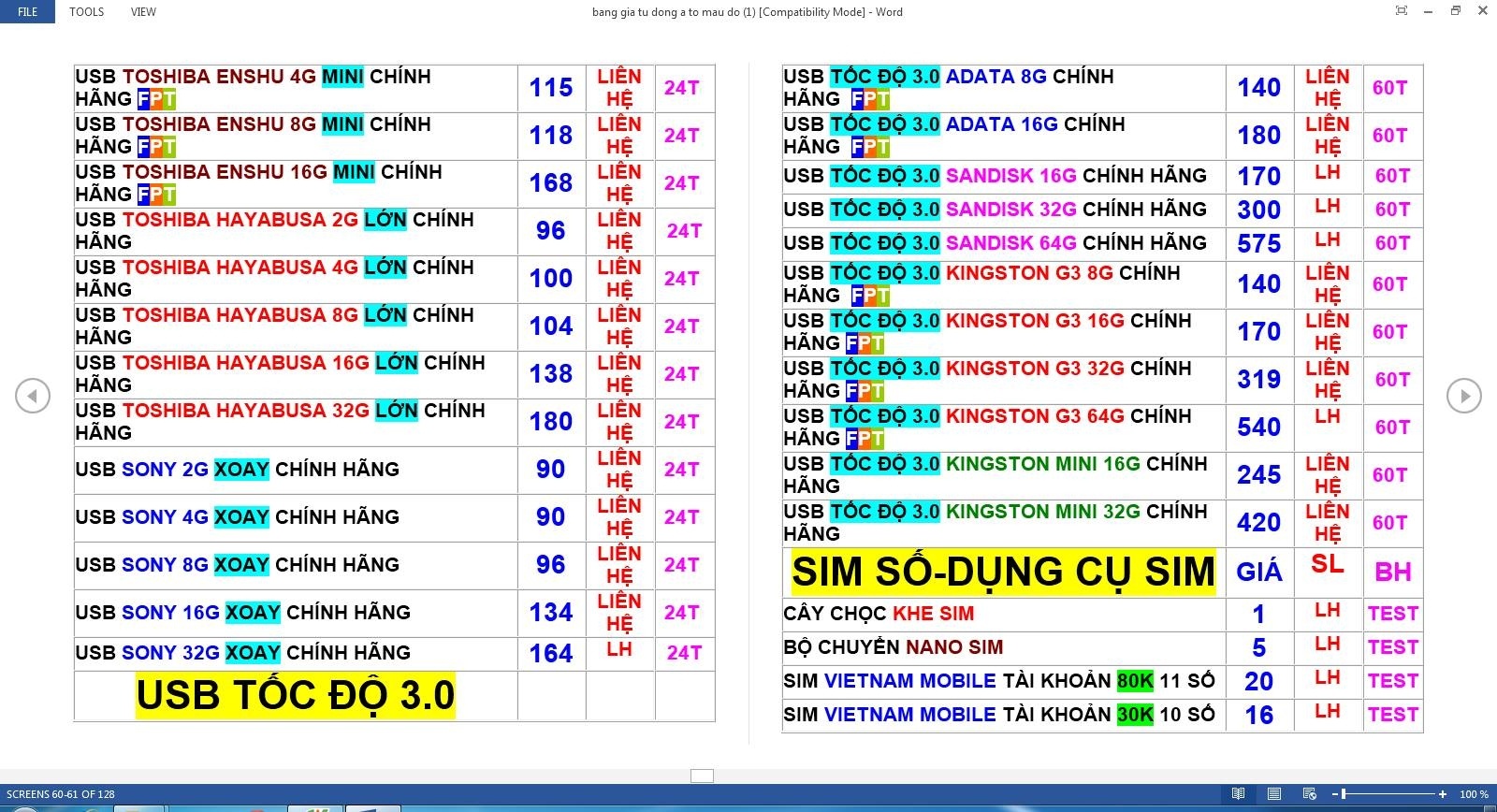Select BỘ CHUYỂN NANO SIM row text
1497x812 pixels.
(894, 647)
